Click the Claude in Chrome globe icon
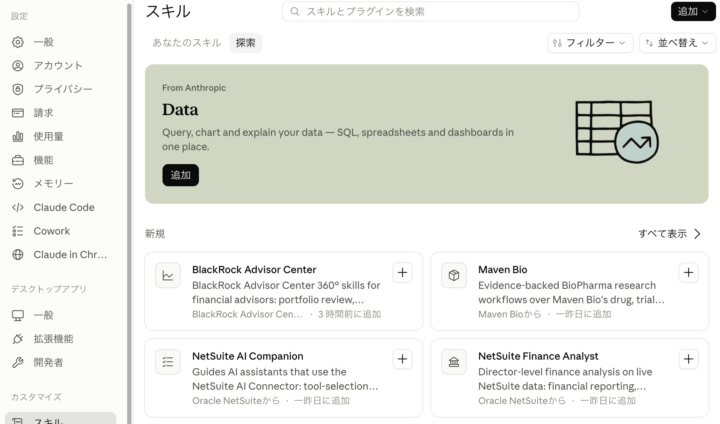Image resolution: width=720 pixels, height=424 pixels. click(x=18, y=254)
